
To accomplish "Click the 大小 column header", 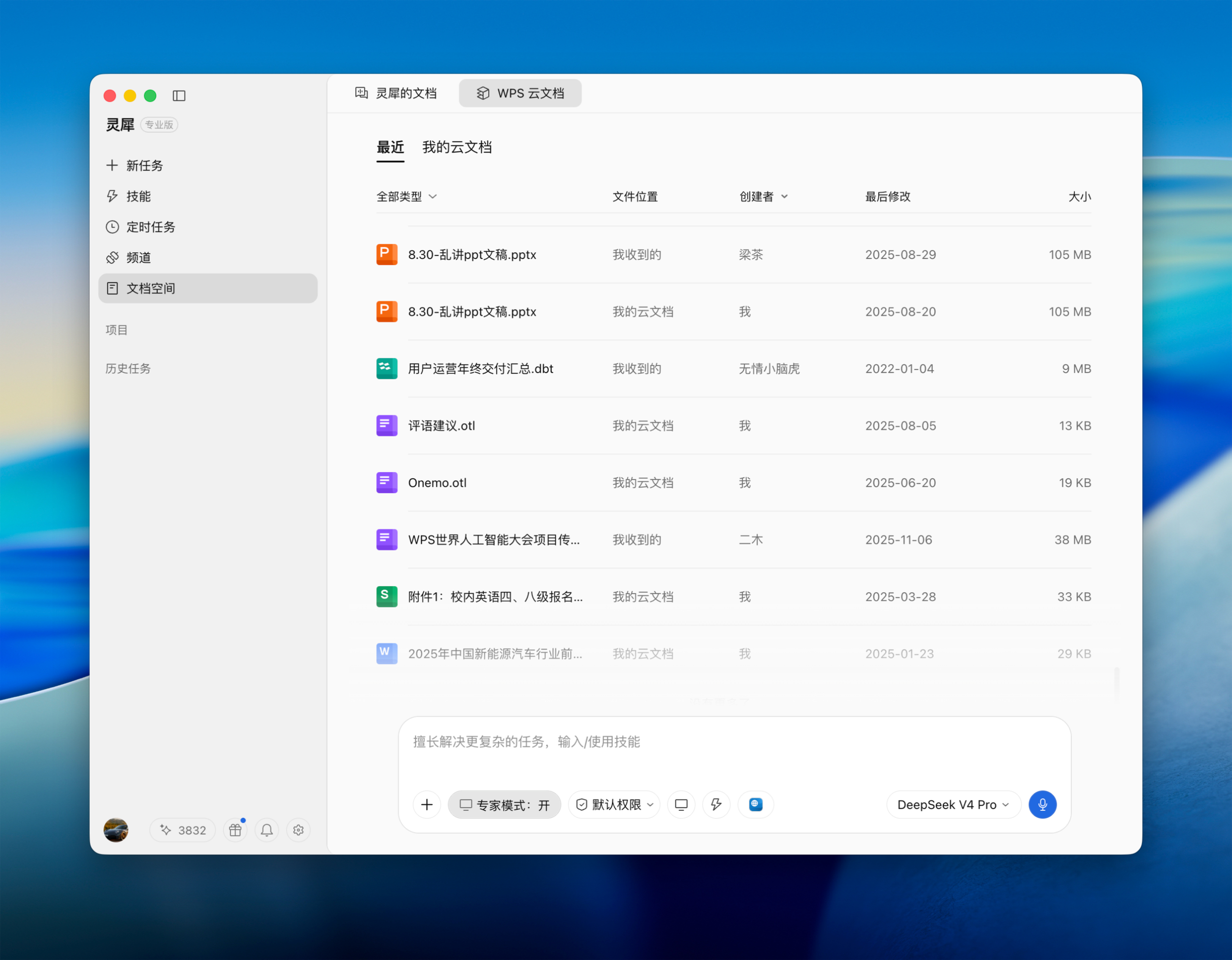I will point(1080,196).
